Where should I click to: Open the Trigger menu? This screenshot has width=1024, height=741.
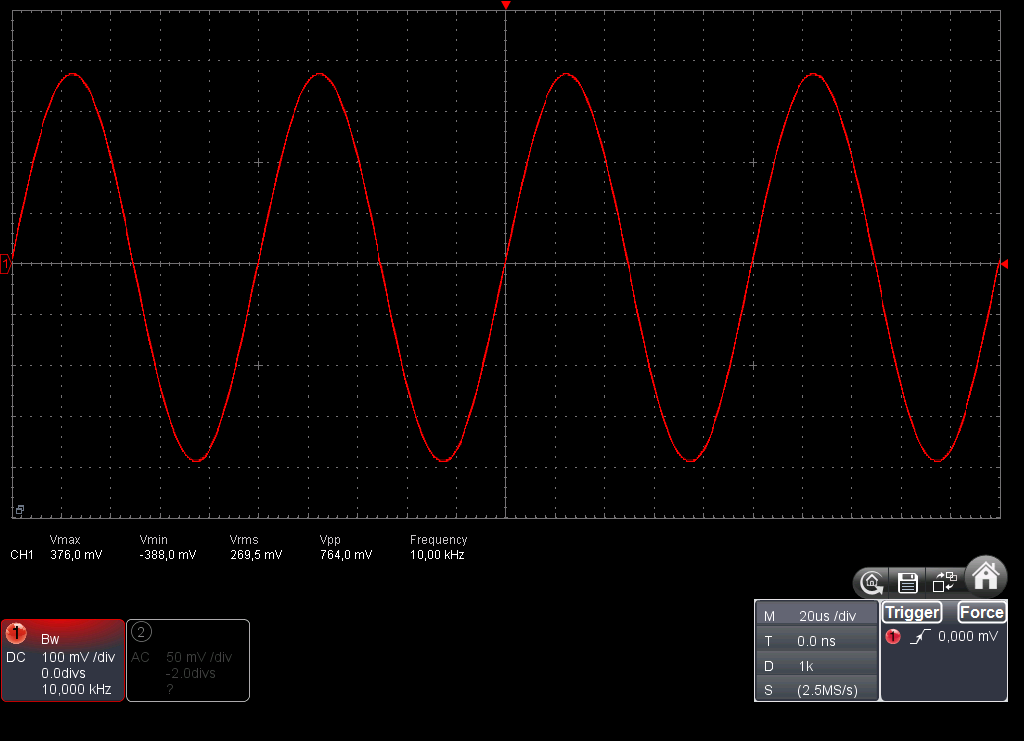point(911,612)
